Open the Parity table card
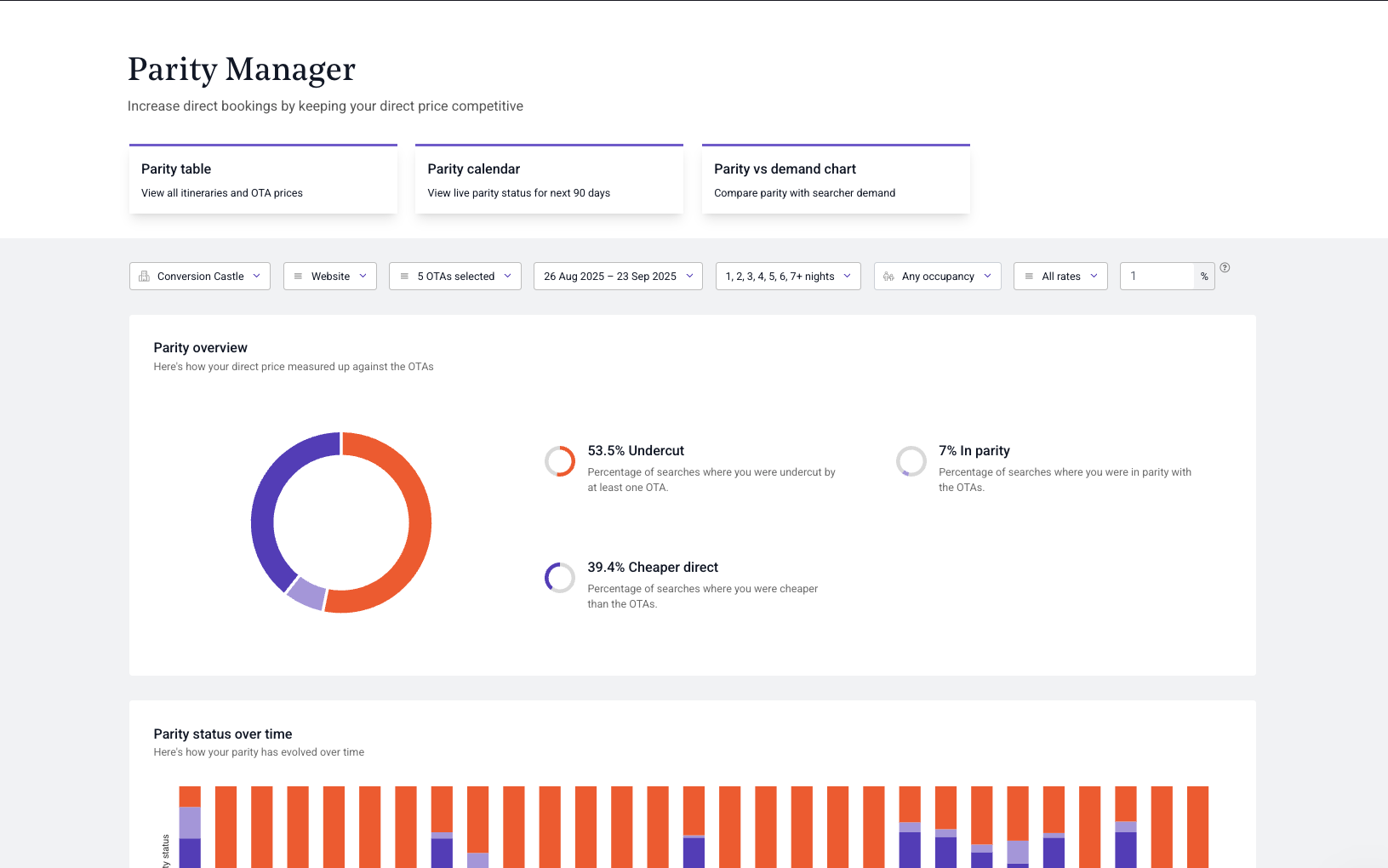The width and height of the screenshot is (1388, 868). click(263, 180)
